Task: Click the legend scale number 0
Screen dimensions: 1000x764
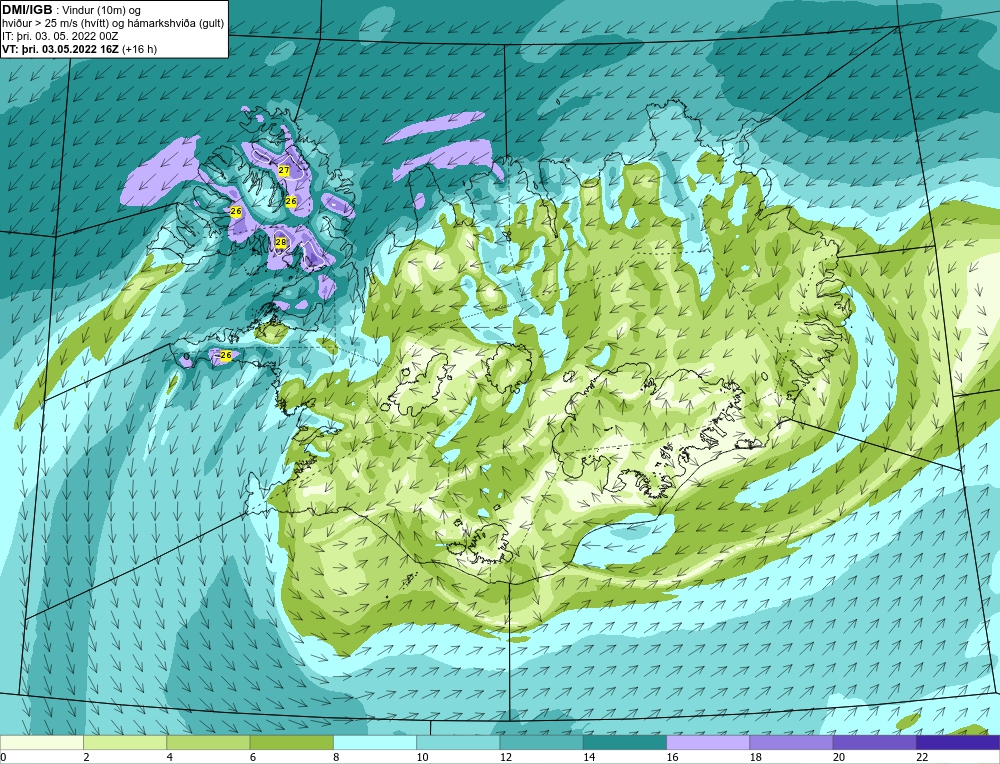Action: coord(3,757)
